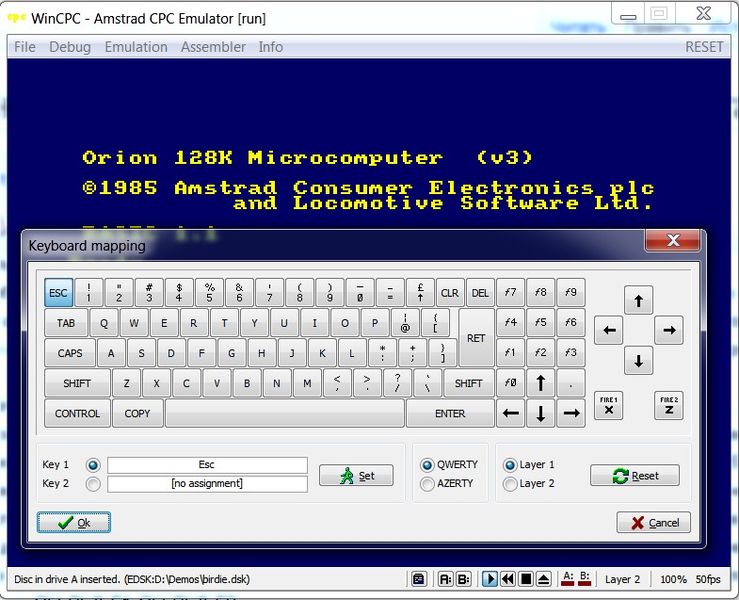The width and height of the screenshot is (739, 600).
Task: Select the FIRE 1 X joystick key
Action: [x=608, y=405]
